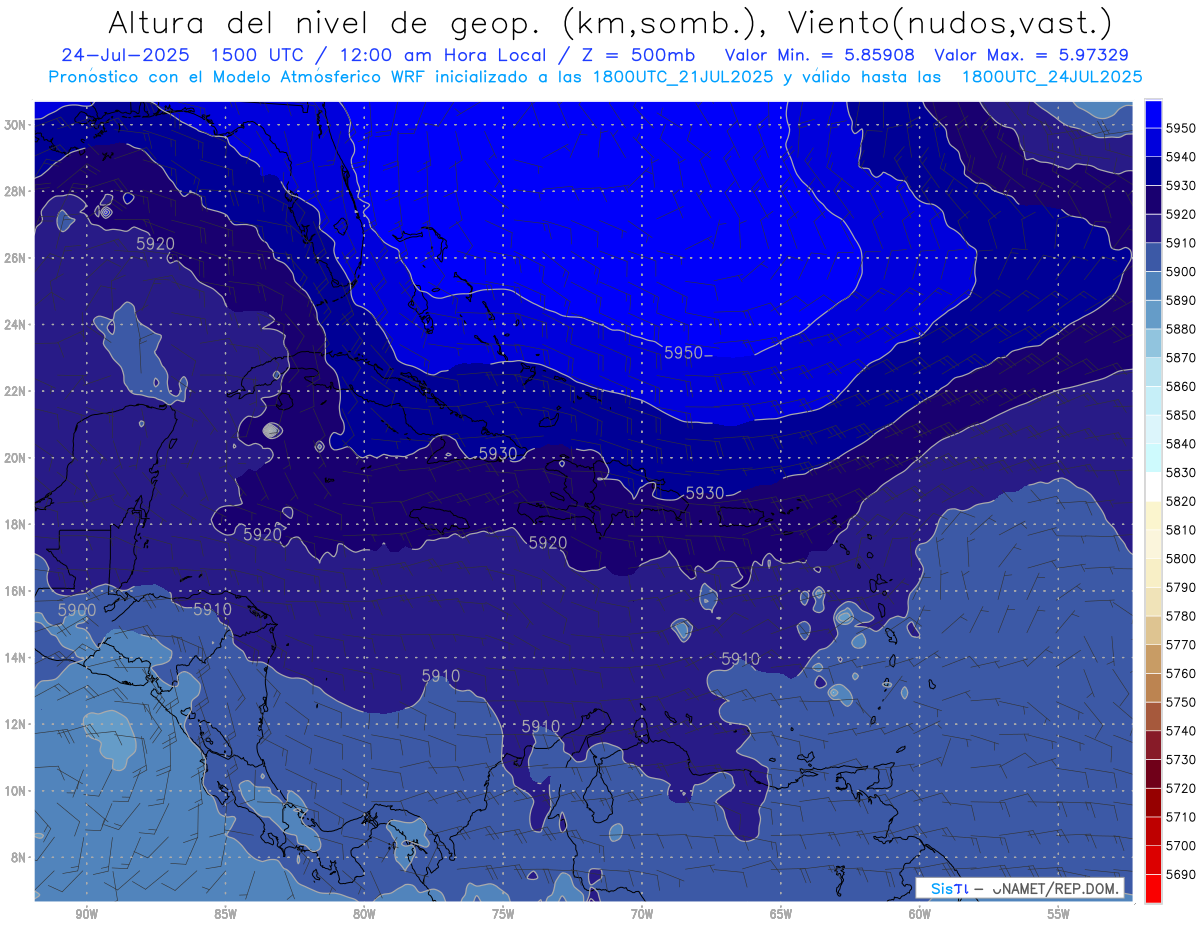Click the 5880 value in the color bar legend
This screenshot has width=1200, height=927.
[1180, 328]
